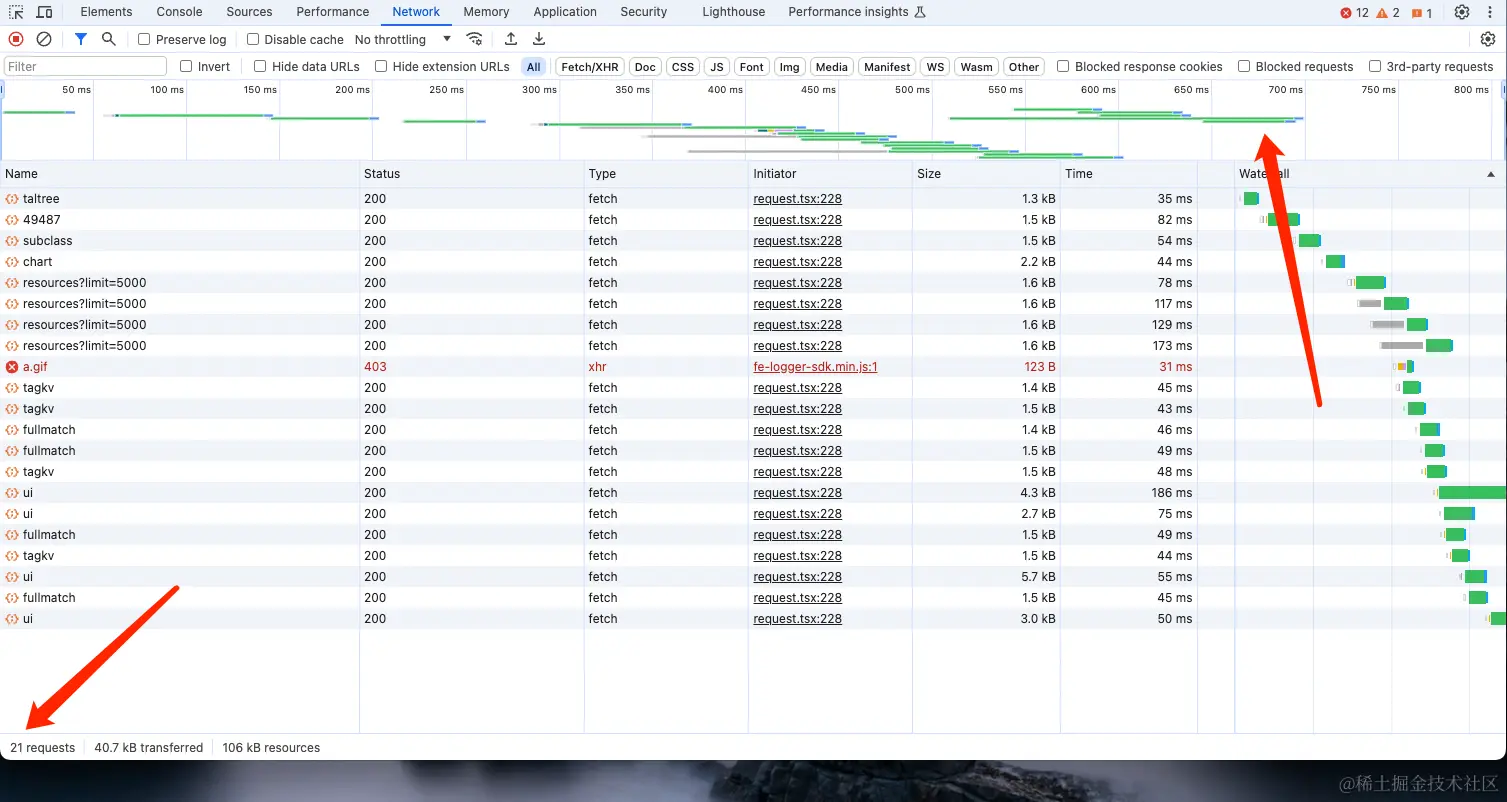Show only WS requests
Viewport: 1507px width, 802px height.
[x=935, y=67]
